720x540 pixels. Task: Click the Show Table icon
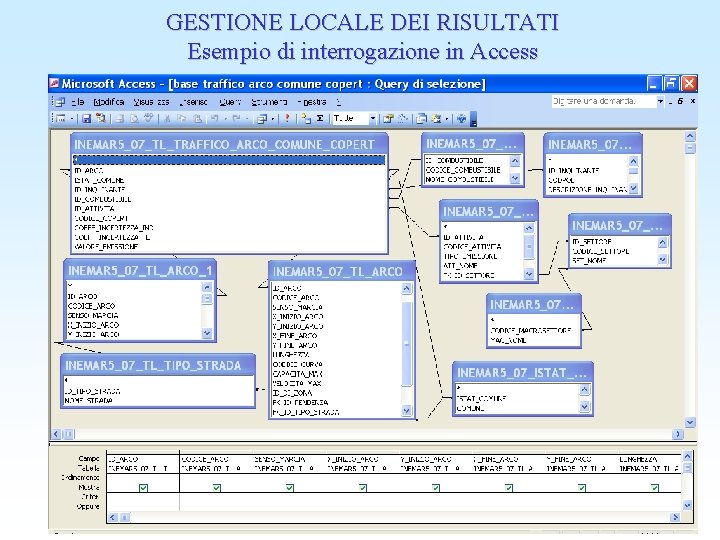306,119
